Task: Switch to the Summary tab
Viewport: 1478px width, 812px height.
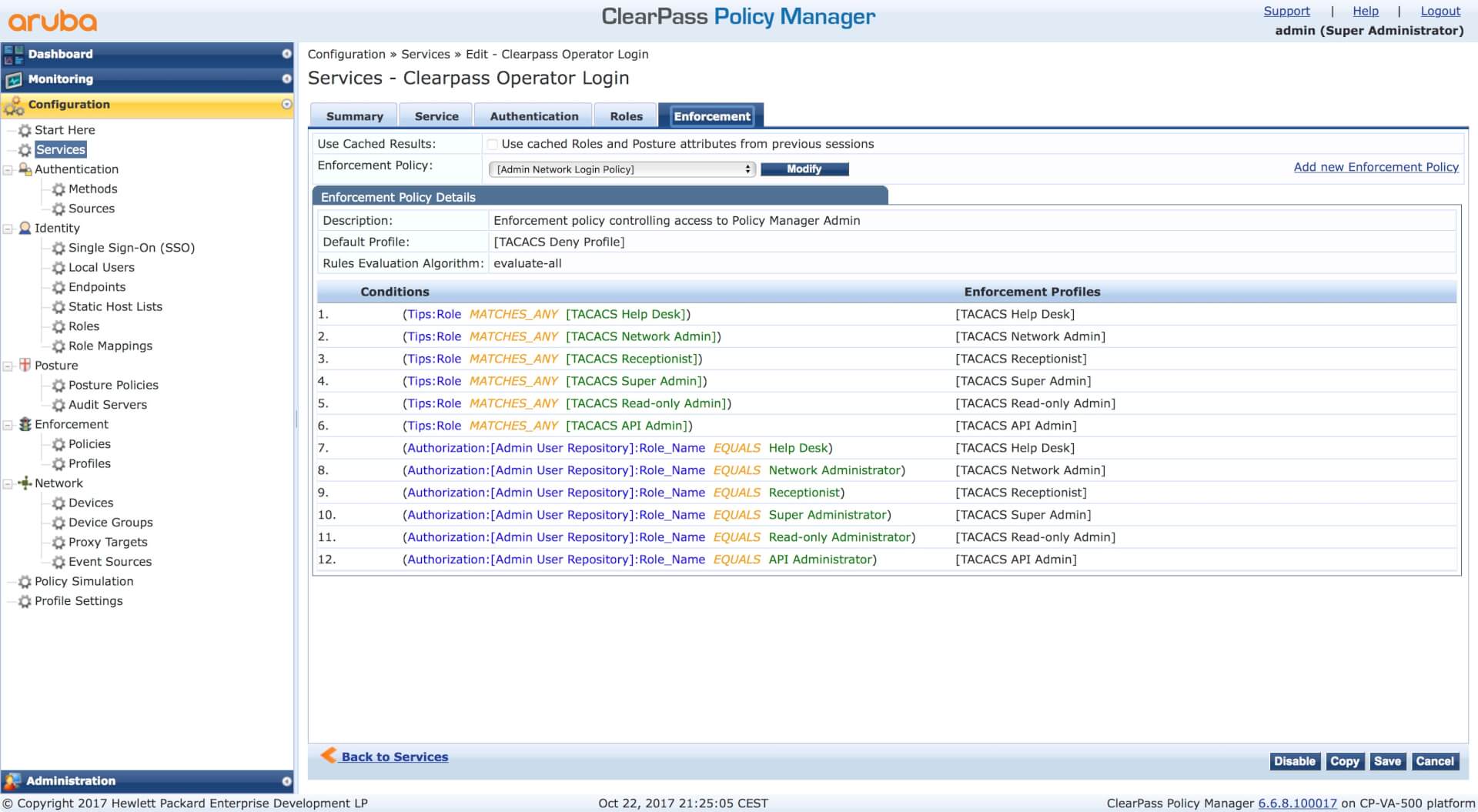Action: pos(354,116)
